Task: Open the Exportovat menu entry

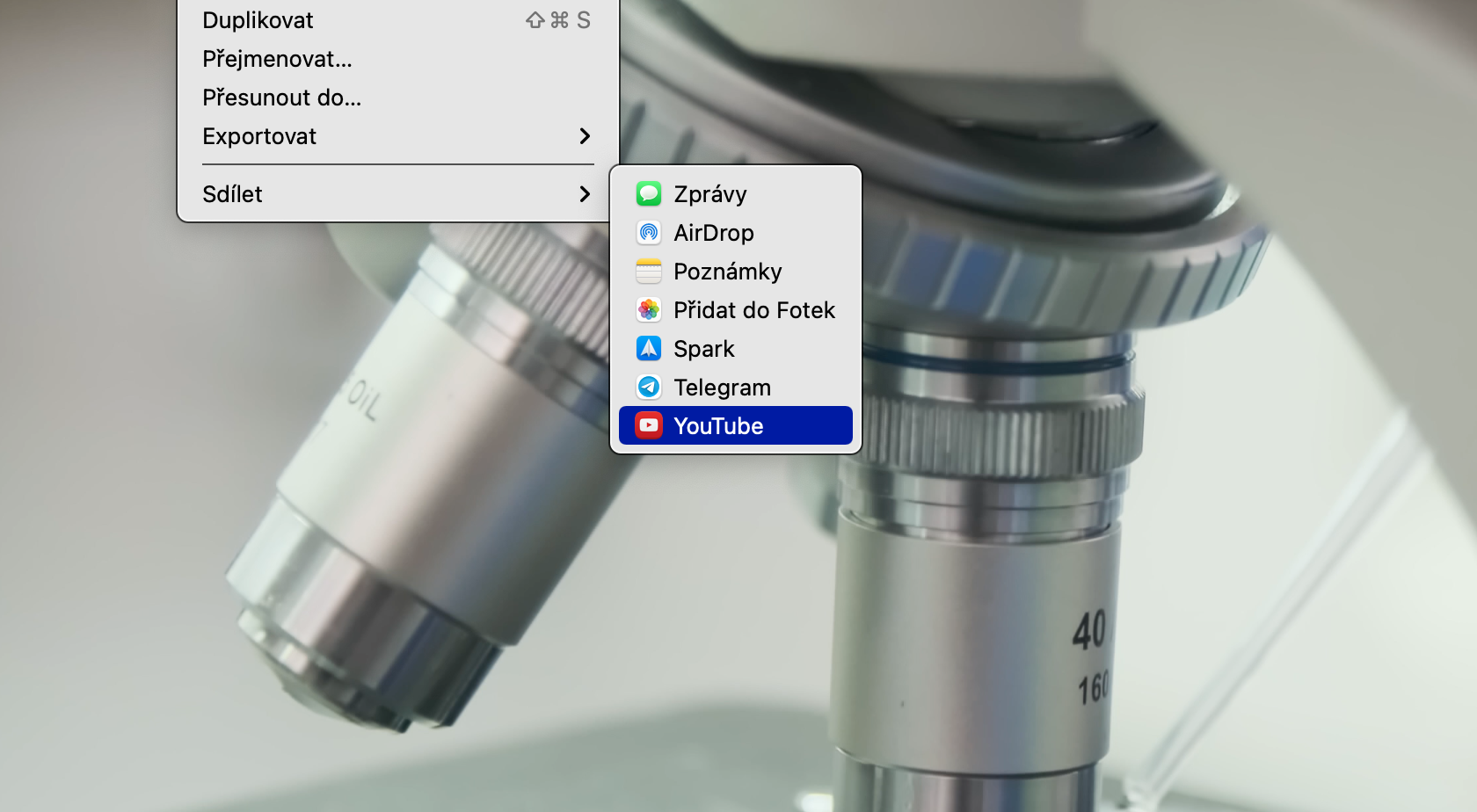Action: [x=398, y=136]
